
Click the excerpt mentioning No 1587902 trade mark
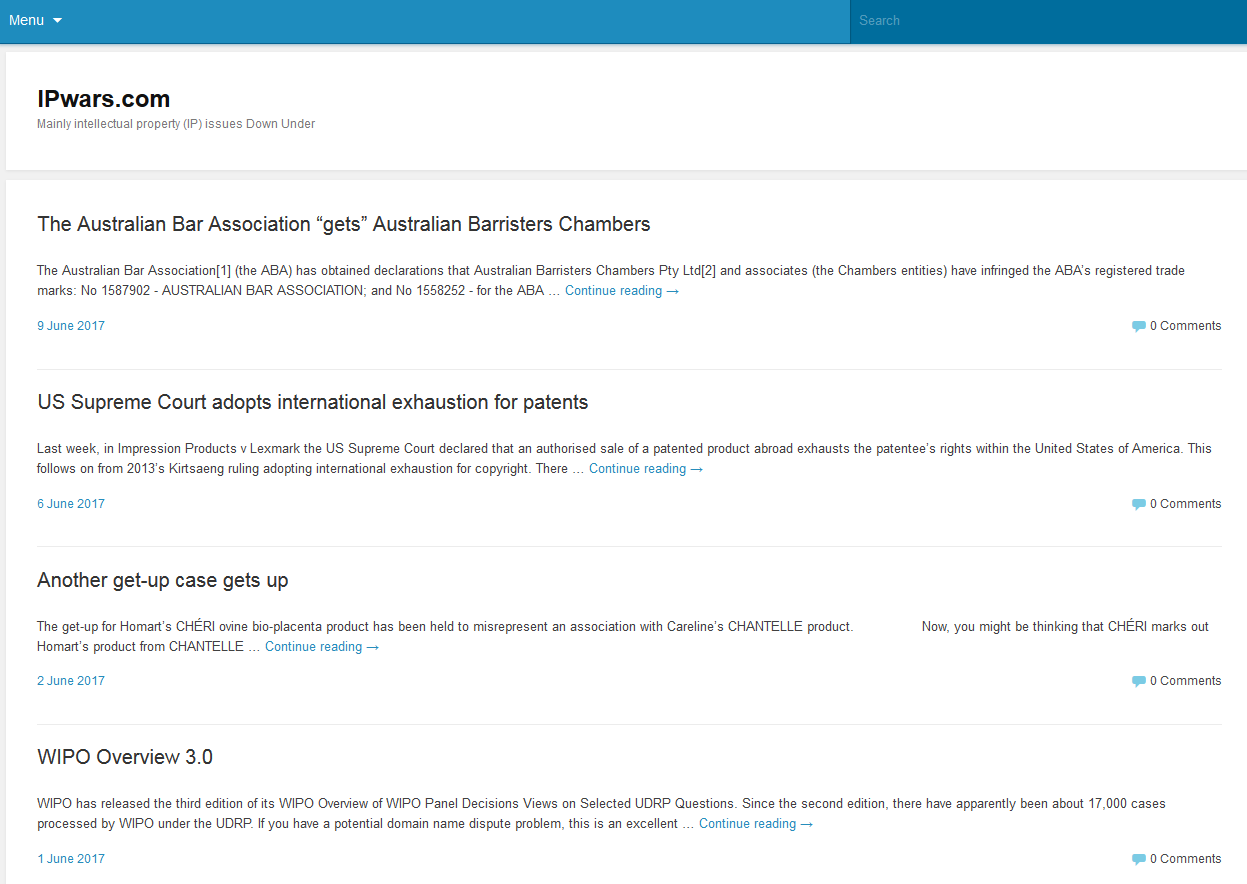tap(611, 281)
